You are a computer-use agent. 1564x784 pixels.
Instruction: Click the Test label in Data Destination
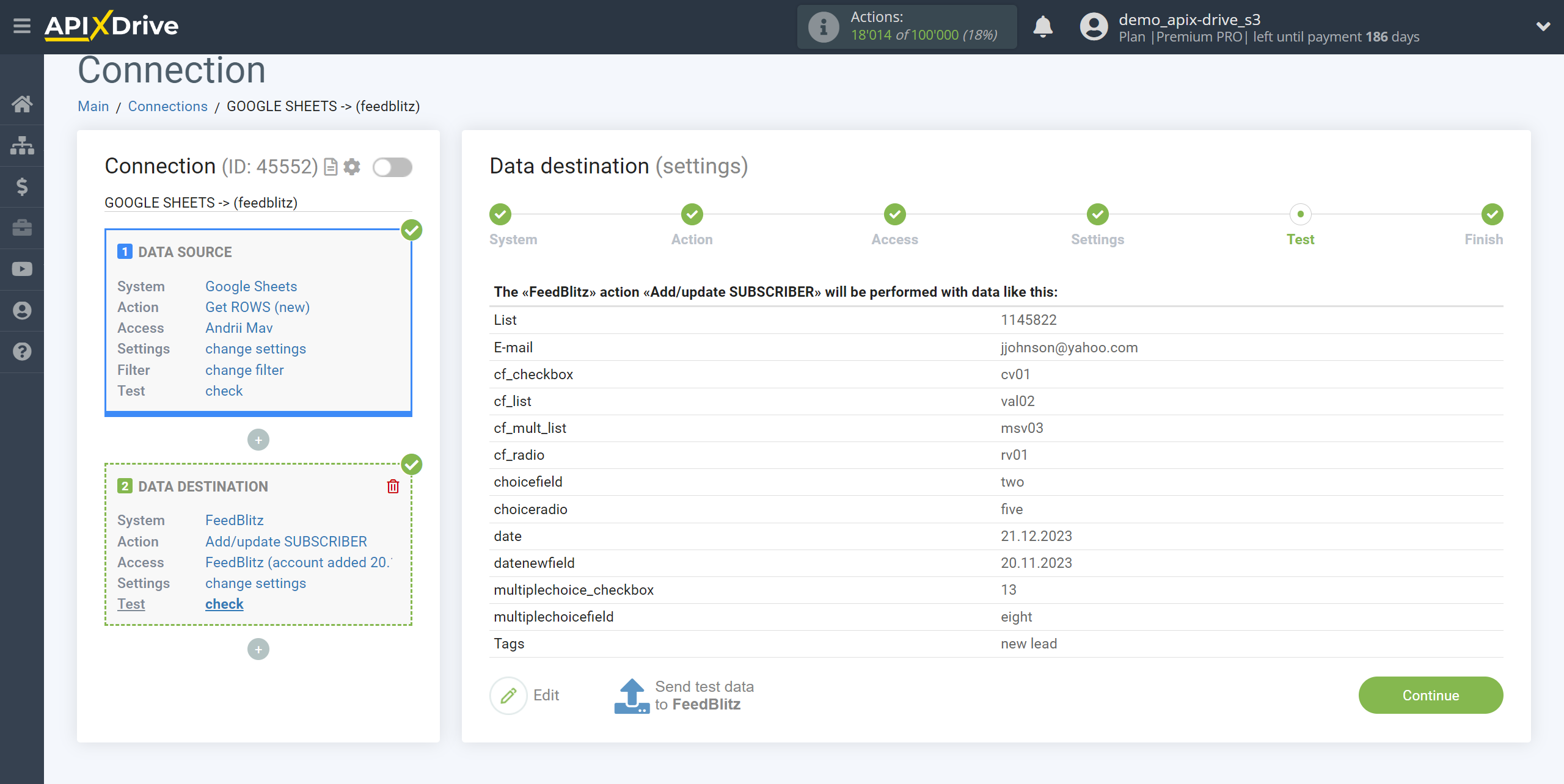[131, 604]
